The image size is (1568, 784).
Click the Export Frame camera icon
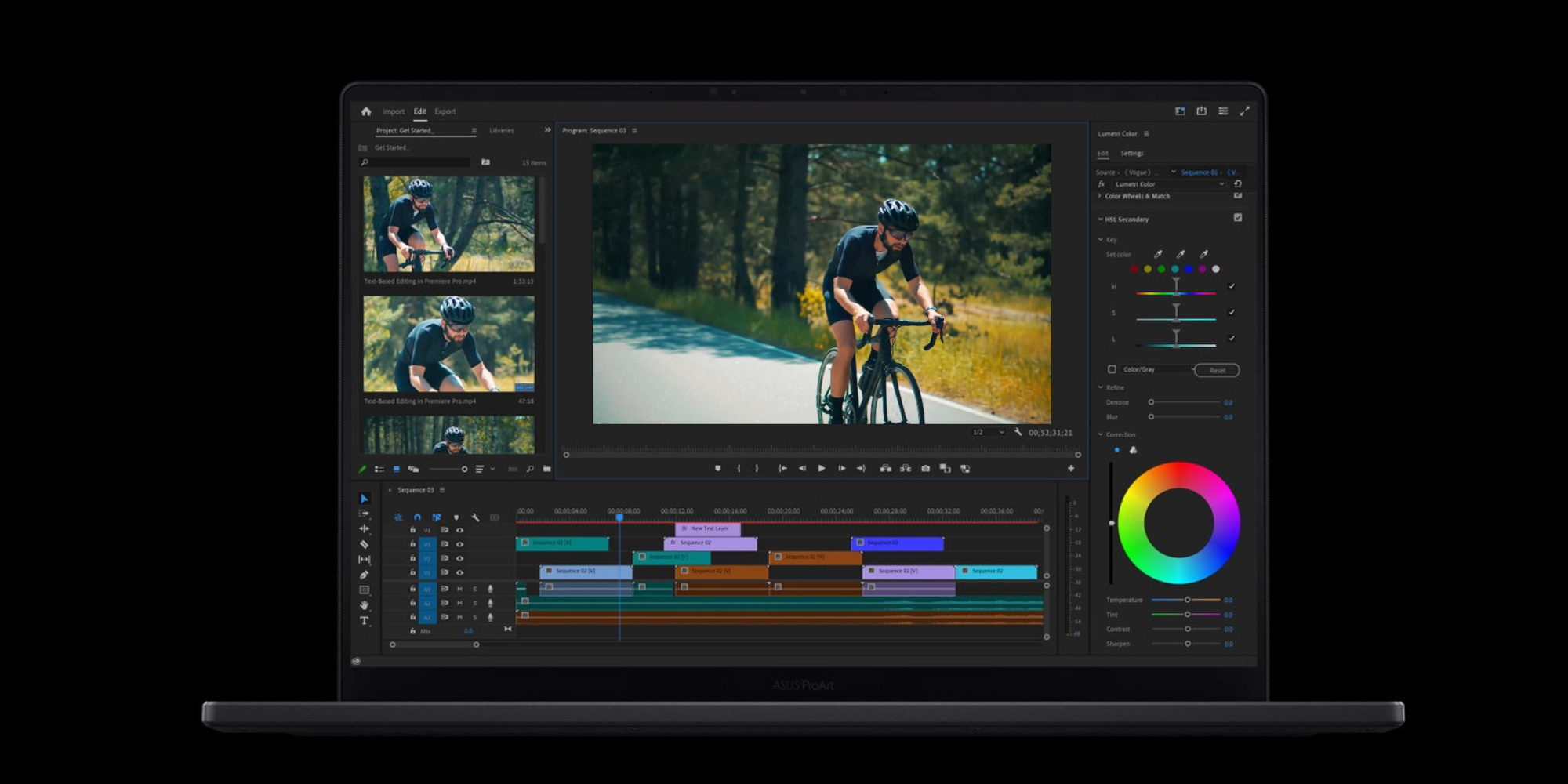point(925,469)
